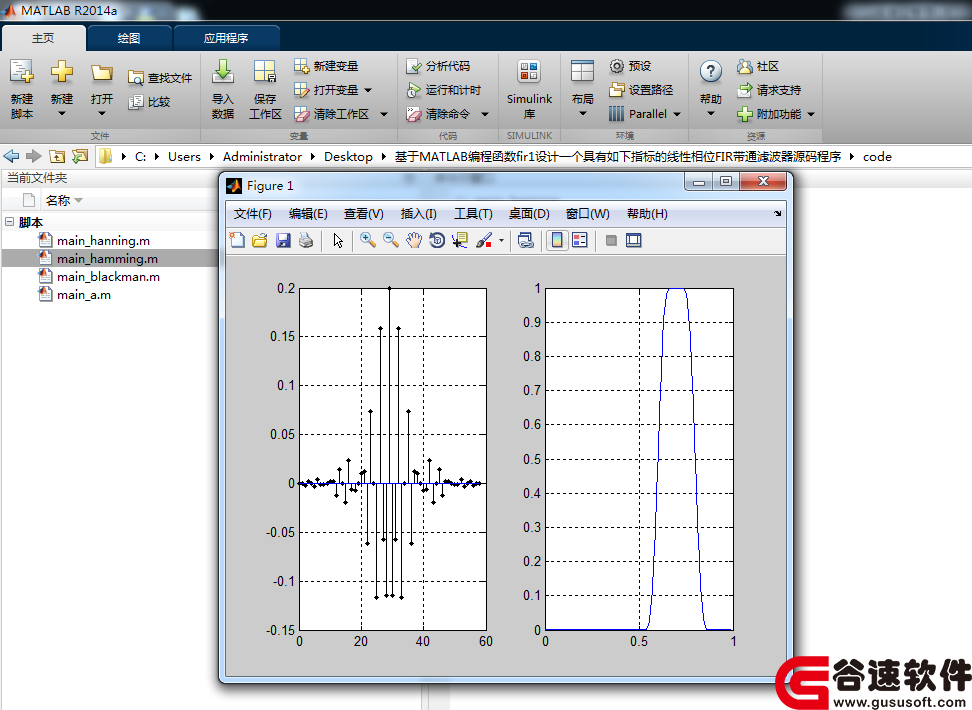Open 帮助(H) menu in Figure 1

(647, 214)
